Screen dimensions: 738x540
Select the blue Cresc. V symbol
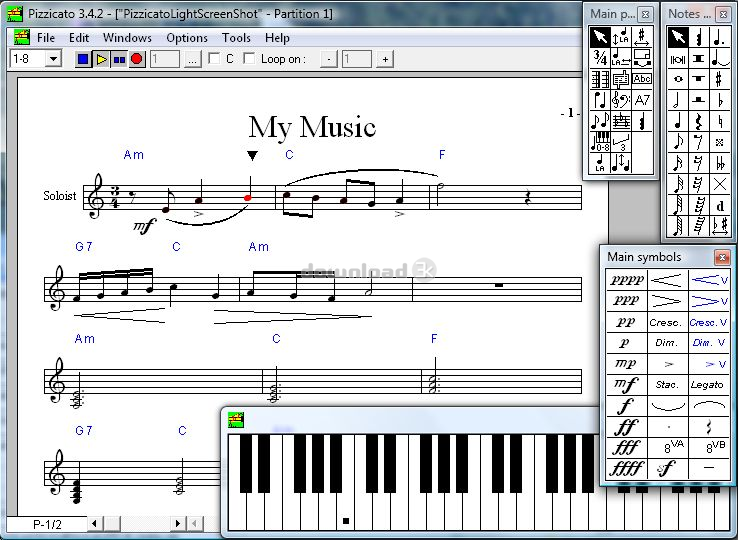coord(709,322)
